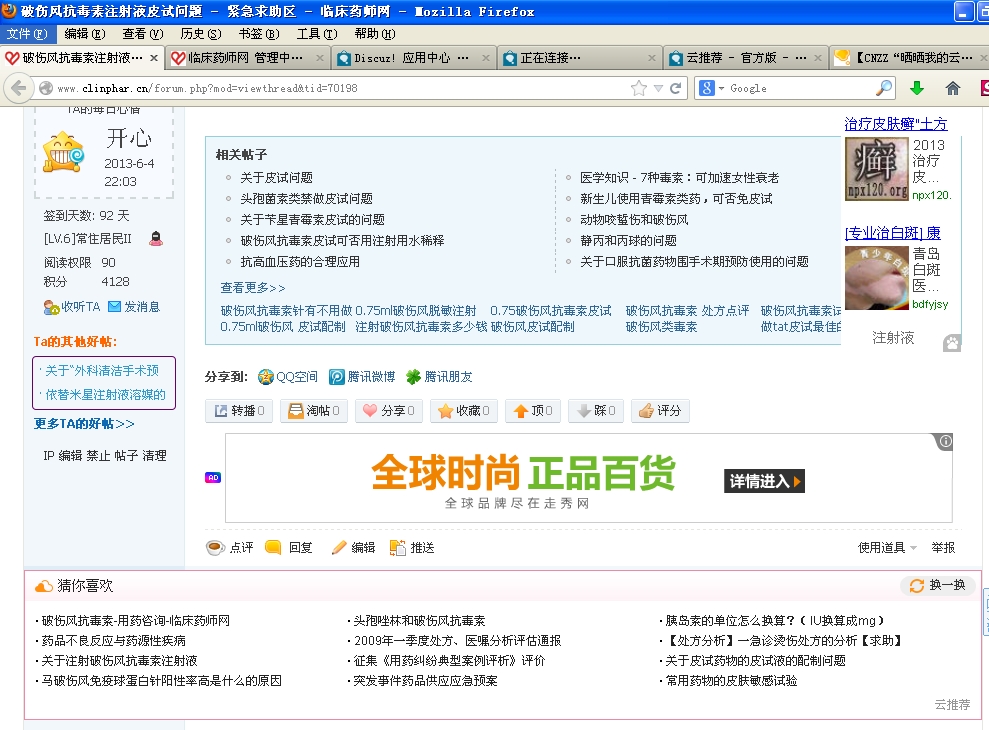Switch to 临床药师网 管理中 tab
The image size is (989, 730).
click(x=247, y=58)
